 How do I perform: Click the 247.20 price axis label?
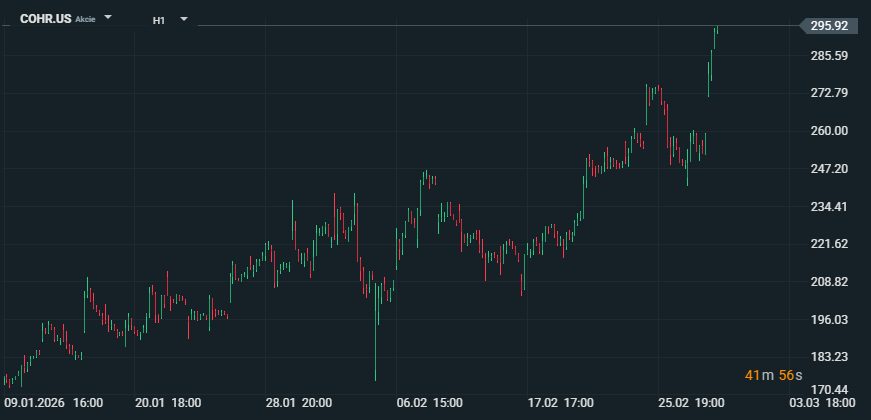click(830, 169)
